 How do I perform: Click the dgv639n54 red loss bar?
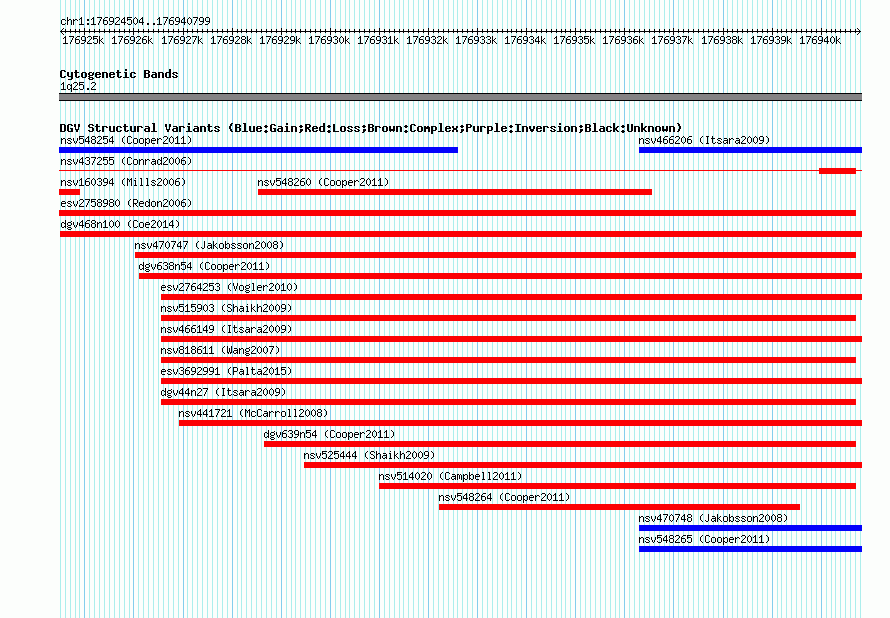(x=560, y=444)
